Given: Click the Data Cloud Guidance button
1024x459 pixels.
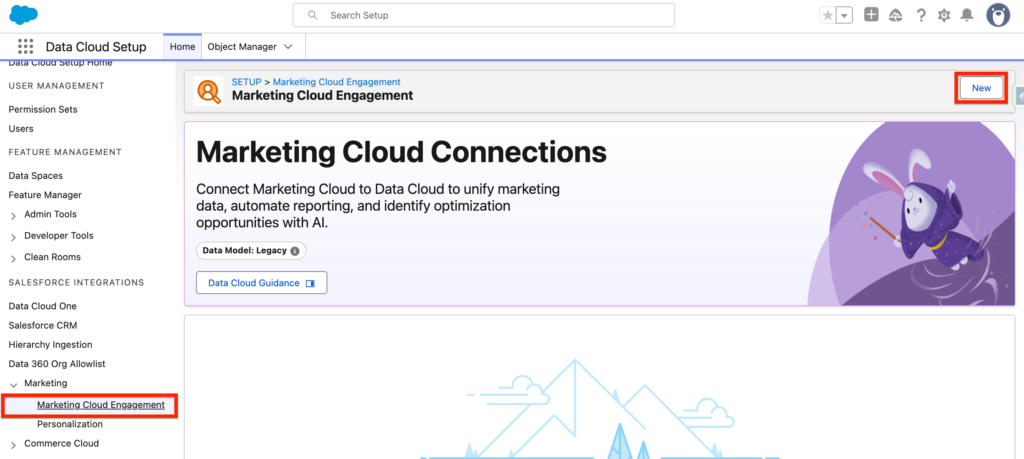Looking at the screenshot, I should (261, 283).
